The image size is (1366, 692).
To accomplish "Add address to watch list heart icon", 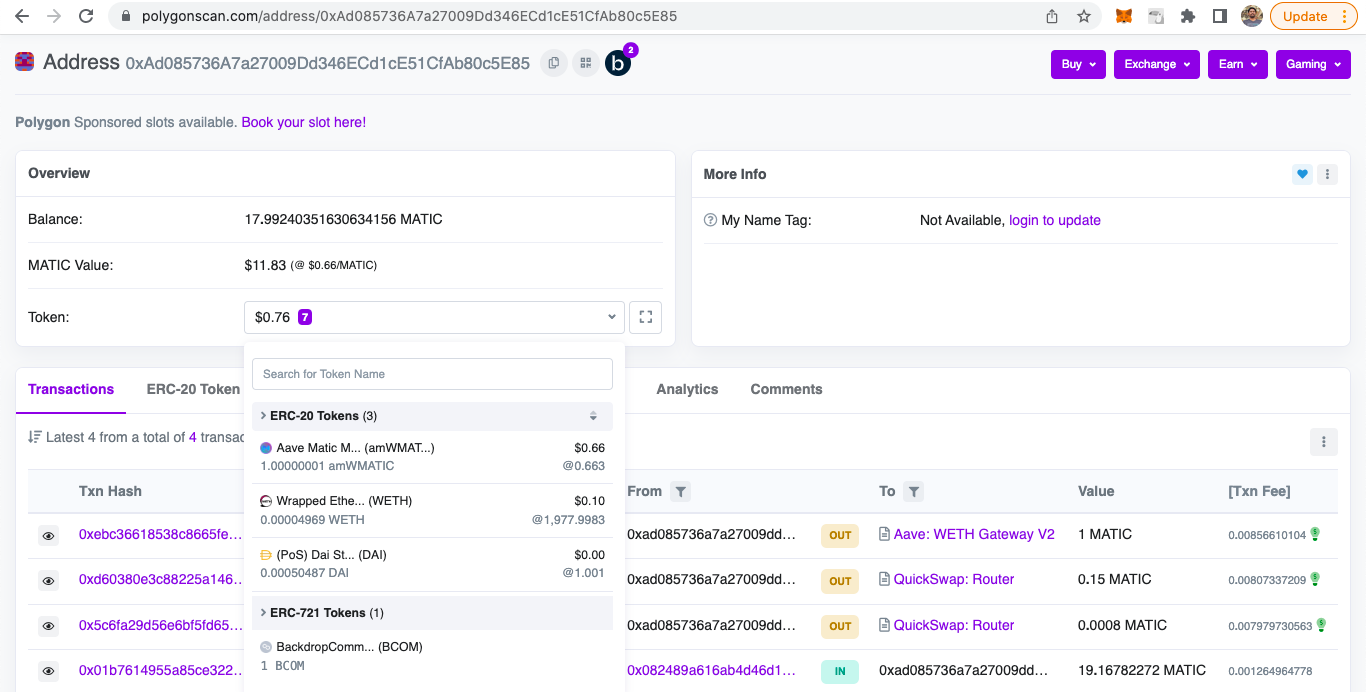I will 1302,174.
